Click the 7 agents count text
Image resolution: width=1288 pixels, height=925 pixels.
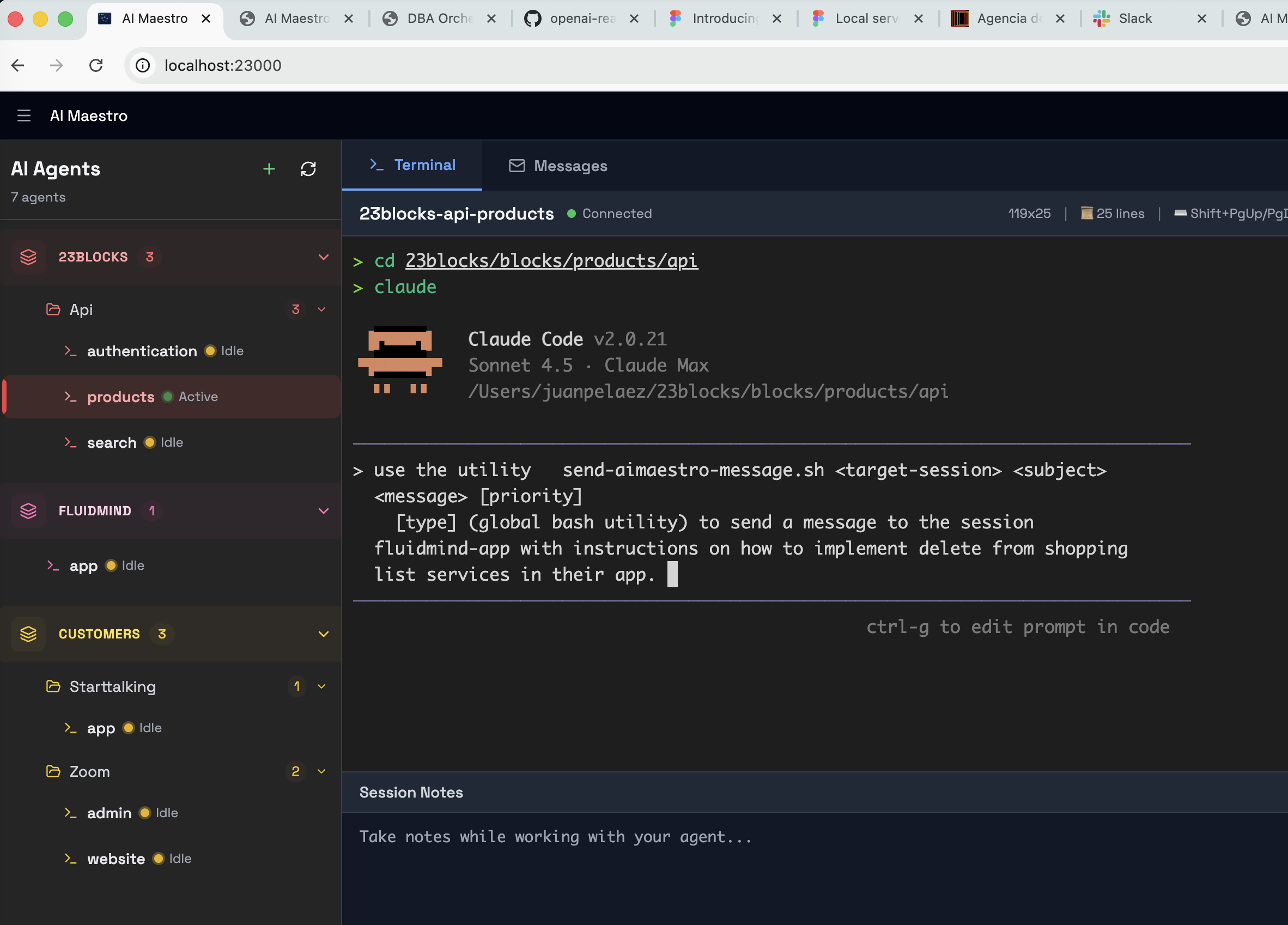tap(38, 197)
